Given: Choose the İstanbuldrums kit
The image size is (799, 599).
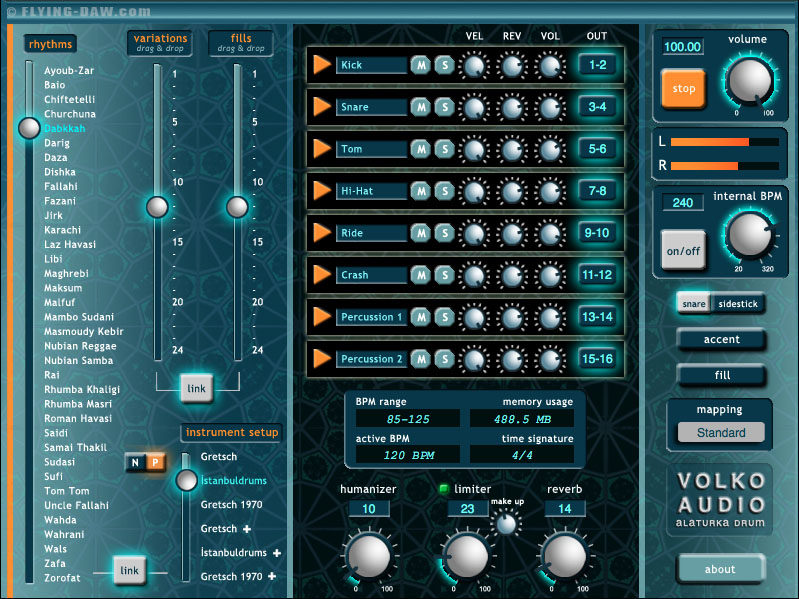Looking at the screenshot, I should tap(233, 480).
